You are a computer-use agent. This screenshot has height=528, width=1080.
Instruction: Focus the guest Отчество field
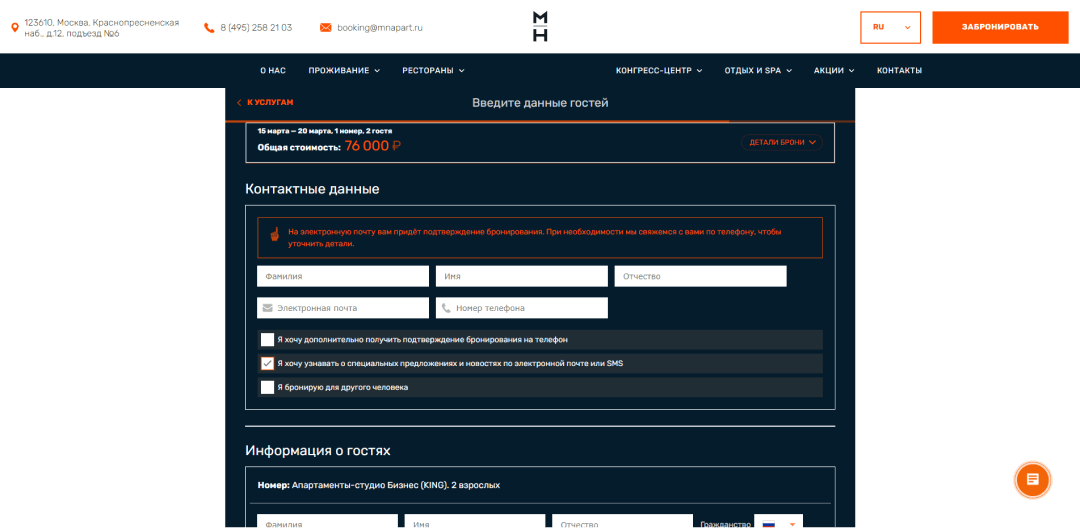click(622, 521)
